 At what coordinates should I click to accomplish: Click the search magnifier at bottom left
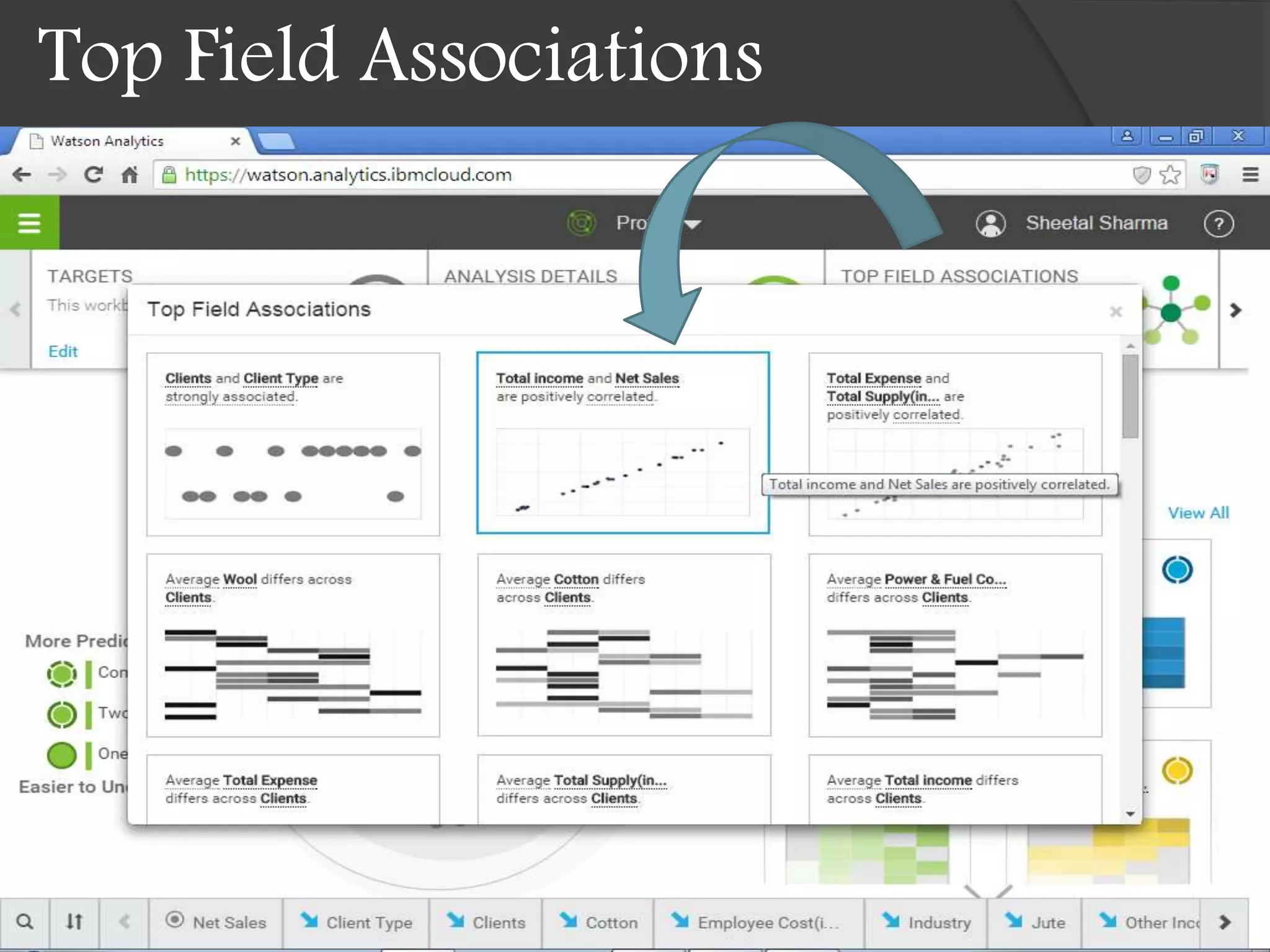25,922
